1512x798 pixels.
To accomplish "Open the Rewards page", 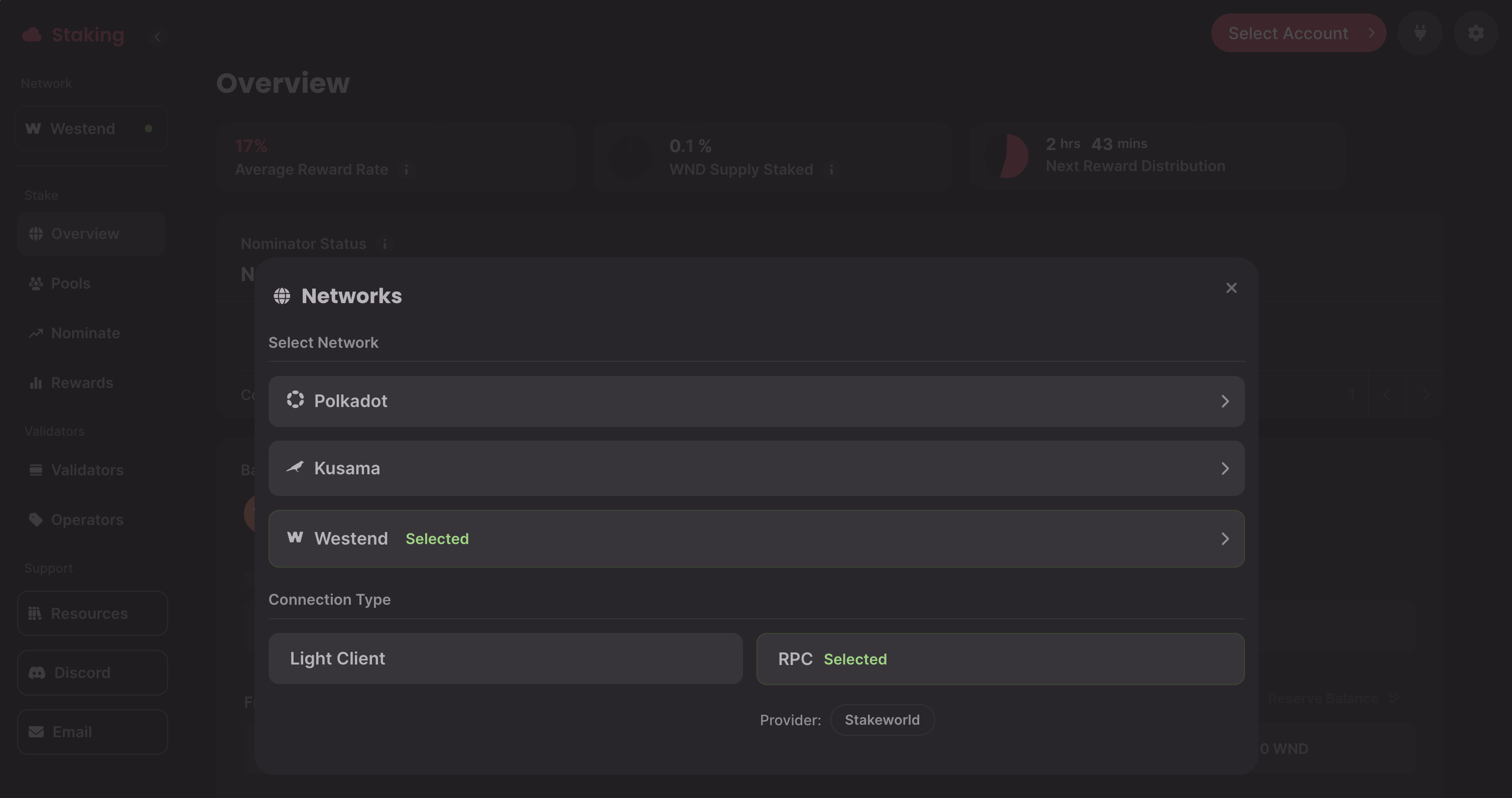I will point(91,383).
